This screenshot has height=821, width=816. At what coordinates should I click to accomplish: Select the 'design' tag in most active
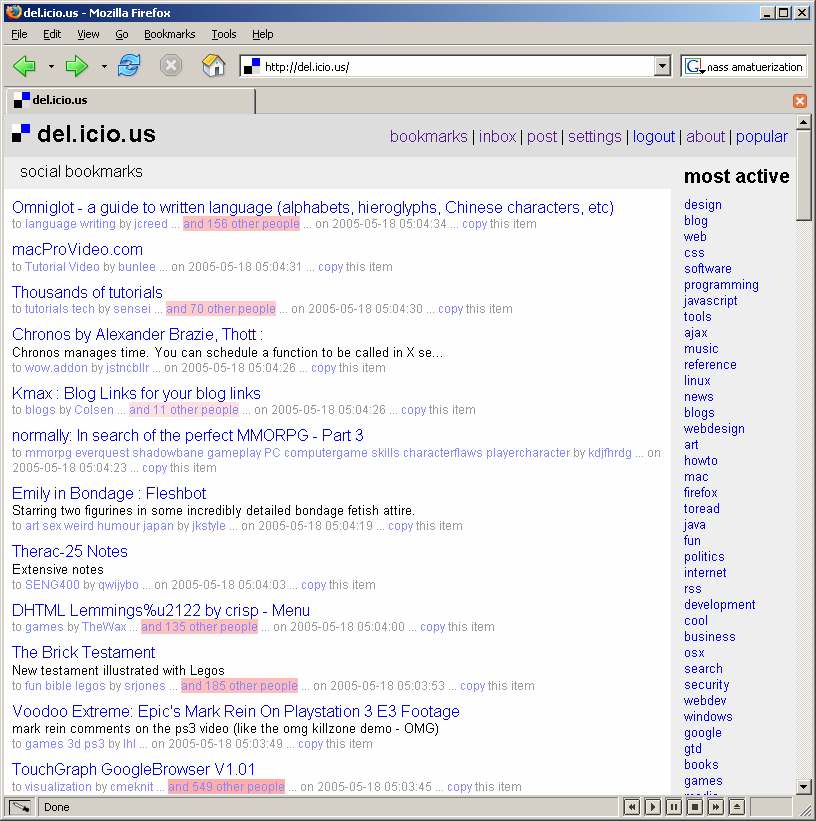coord(703,205)
